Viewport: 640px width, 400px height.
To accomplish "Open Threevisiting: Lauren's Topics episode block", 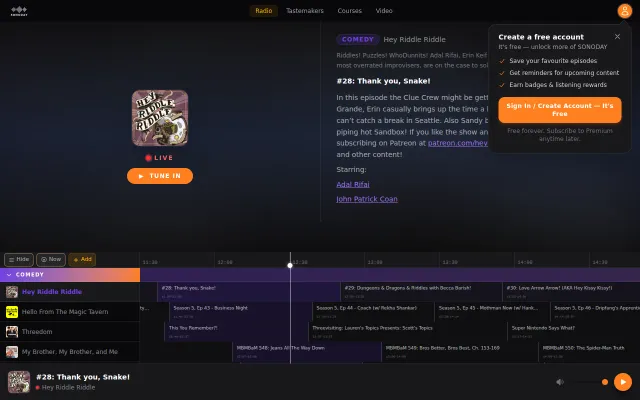I will point(408,332).
